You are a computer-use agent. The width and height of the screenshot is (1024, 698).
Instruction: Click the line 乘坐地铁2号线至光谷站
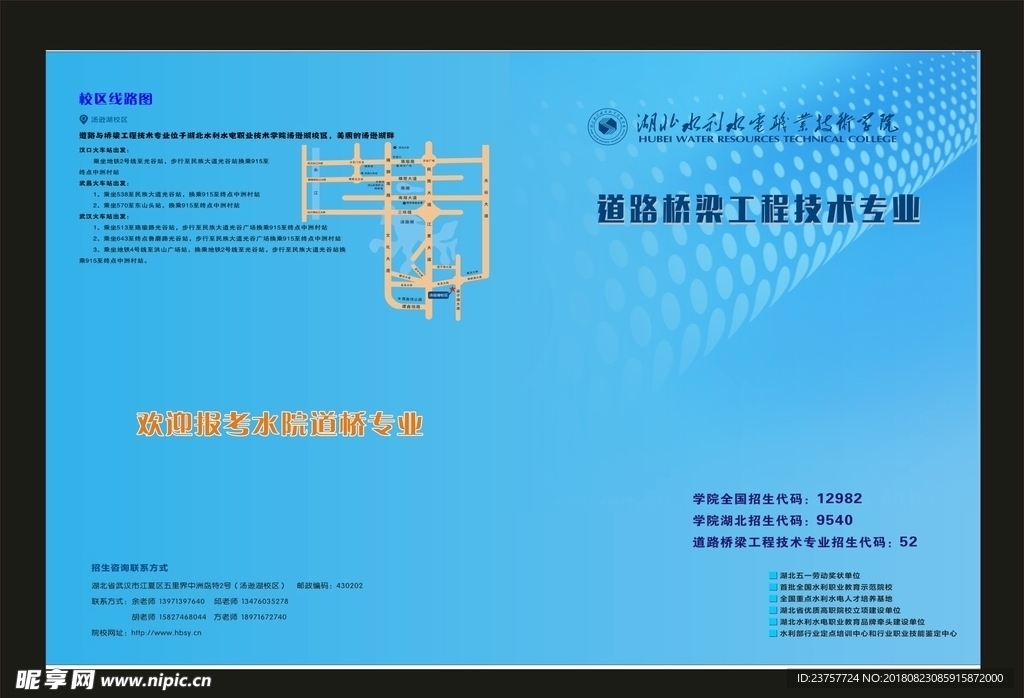tap(174, 166)
